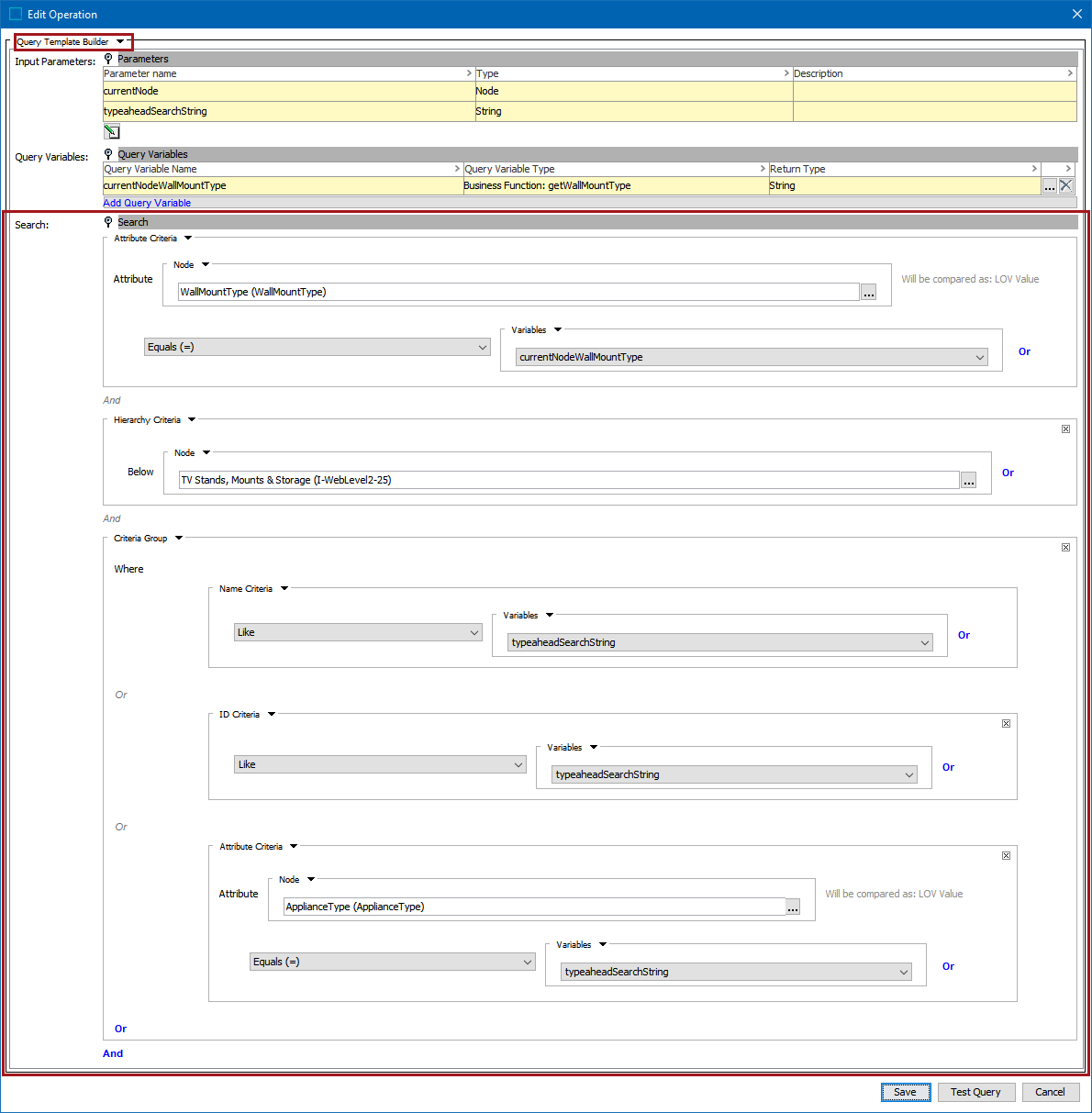Close the Edit Operation dialog
1092x1113 pixels.
(1077, 14)
